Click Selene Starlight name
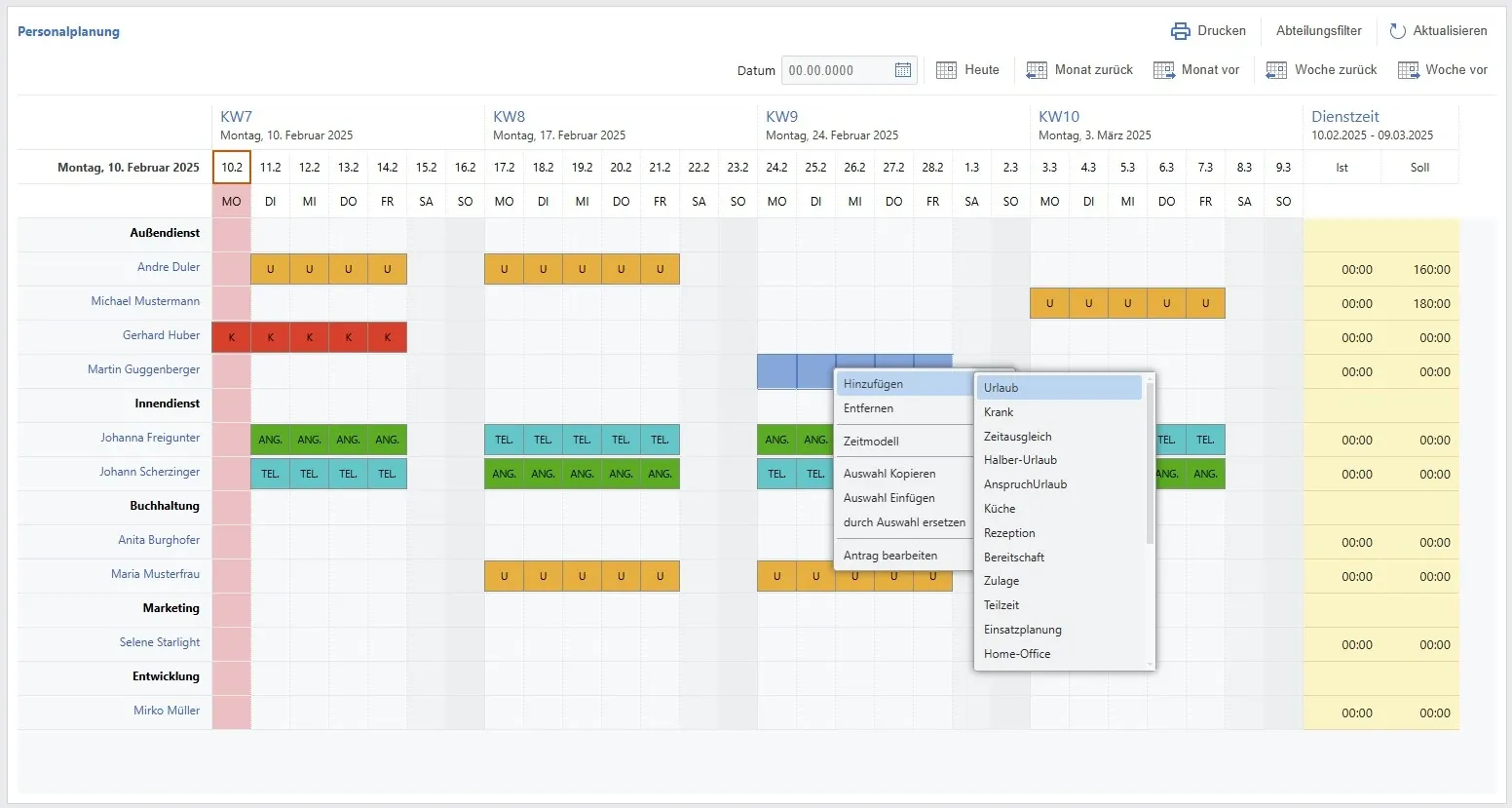The width and height of the screenshot is (1512, 808). (160, 642)
